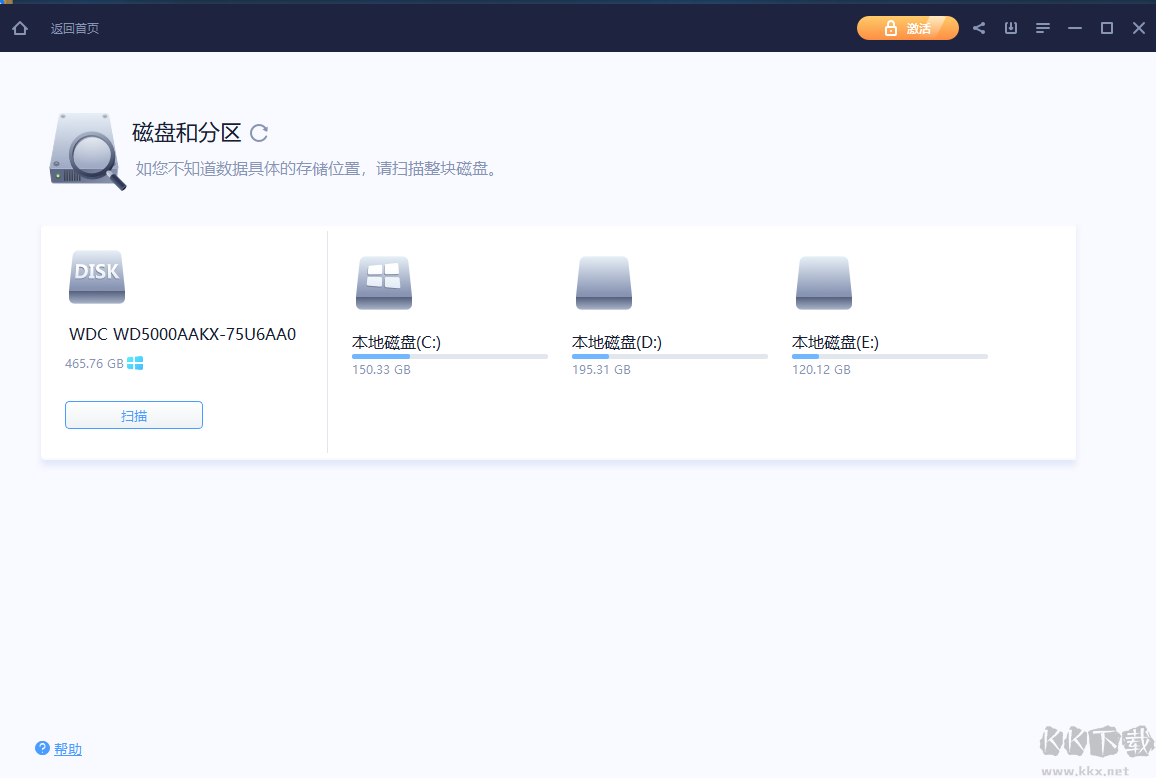Select the 本地磁盘(C:) drive icon
Viewport: 1156px width, 778px height.
tap(383, 283)
